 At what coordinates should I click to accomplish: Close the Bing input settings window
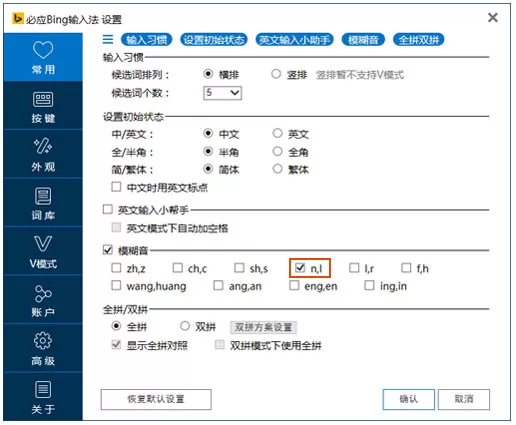pyautogui.click(x=493, y=17)
